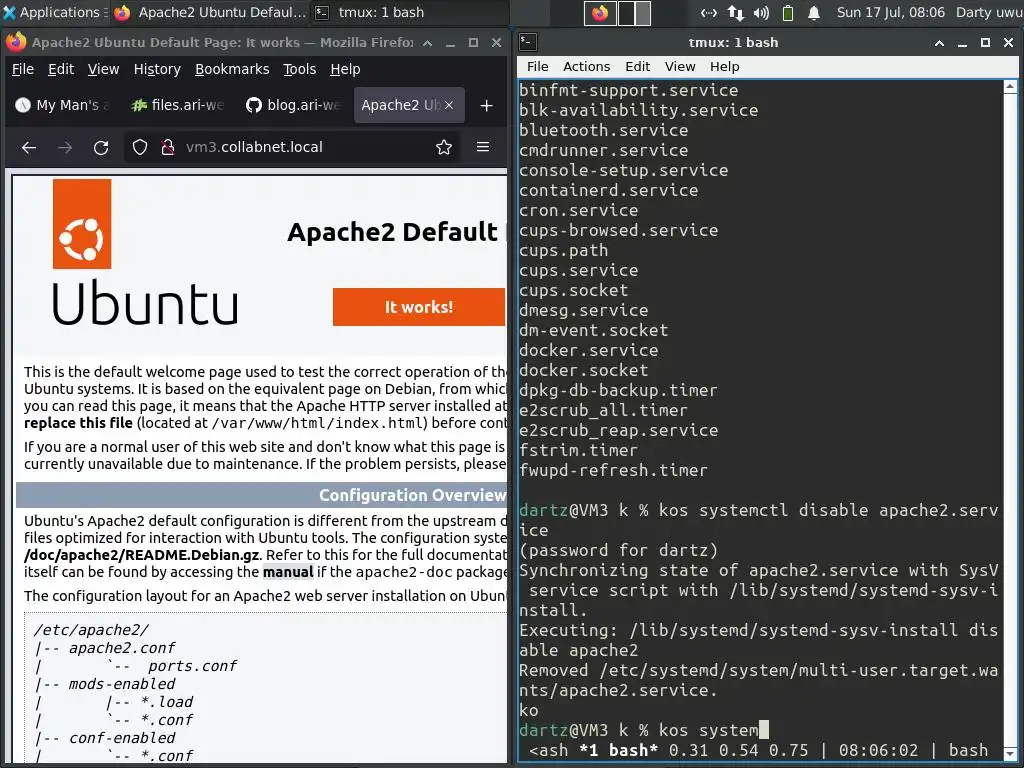Click the terminal window title icon
This screenshot has height=768, width=1024.
point(528,42)
